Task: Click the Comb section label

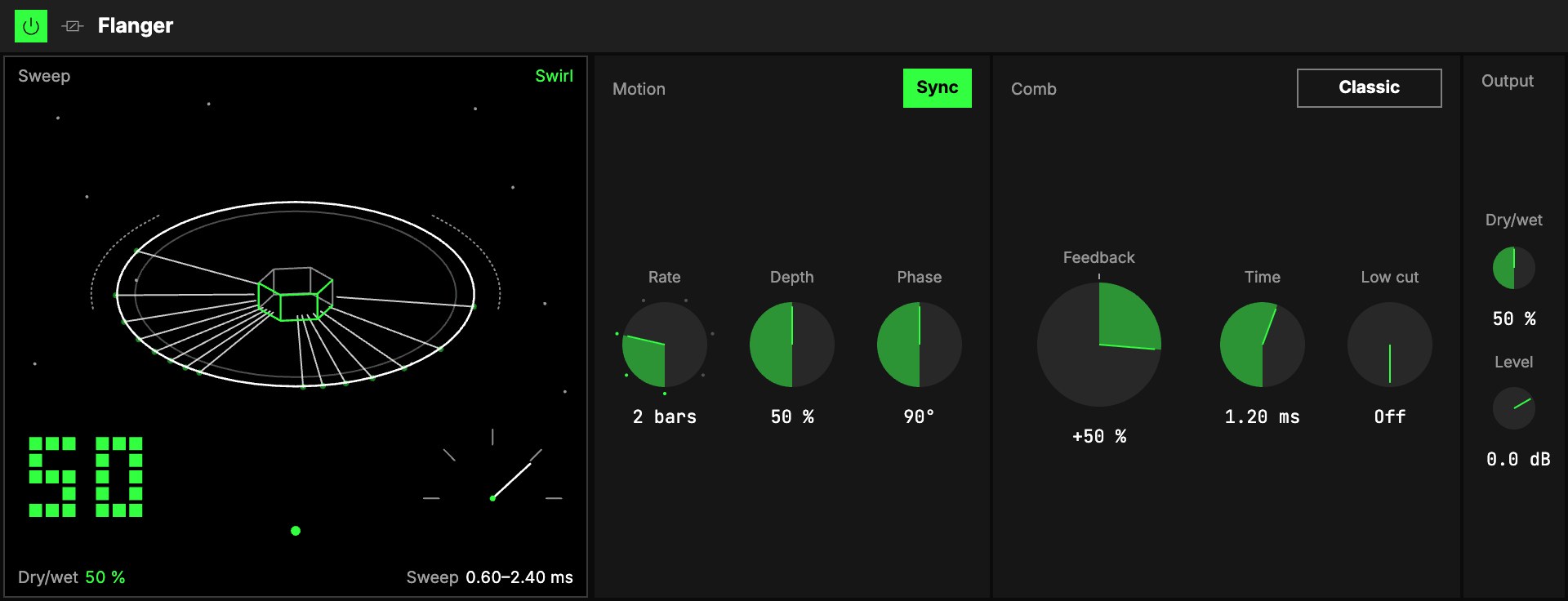Action: [1034, 89]
